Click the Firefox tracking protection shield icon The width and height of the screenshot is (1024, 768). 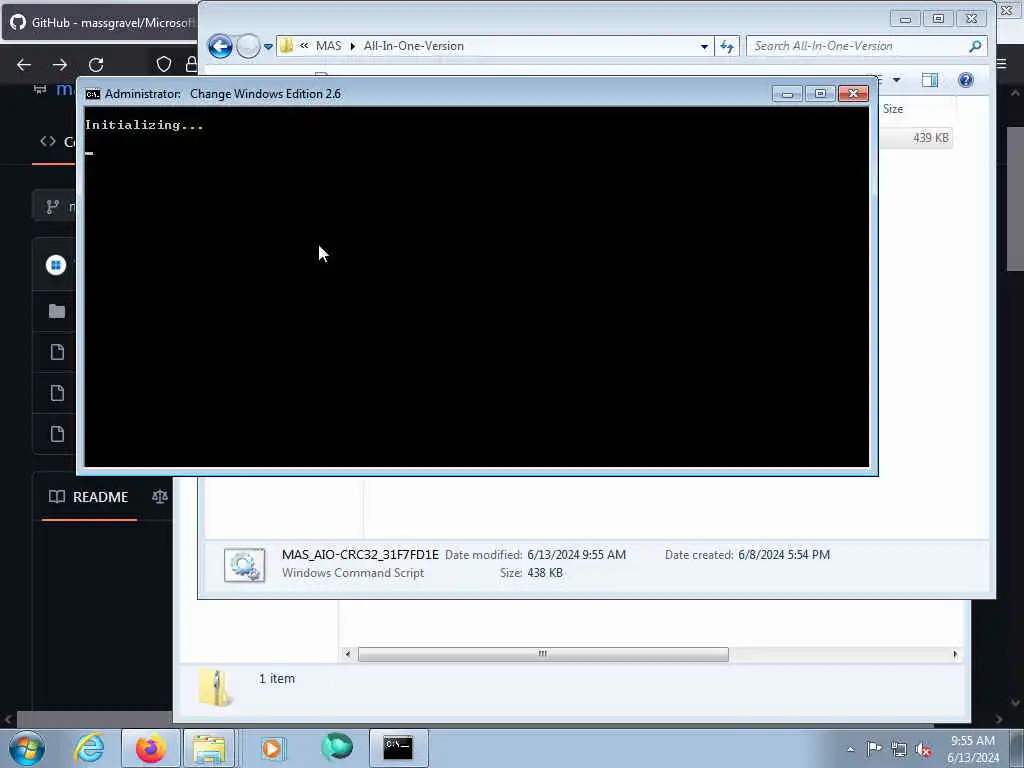click(164, 64)
